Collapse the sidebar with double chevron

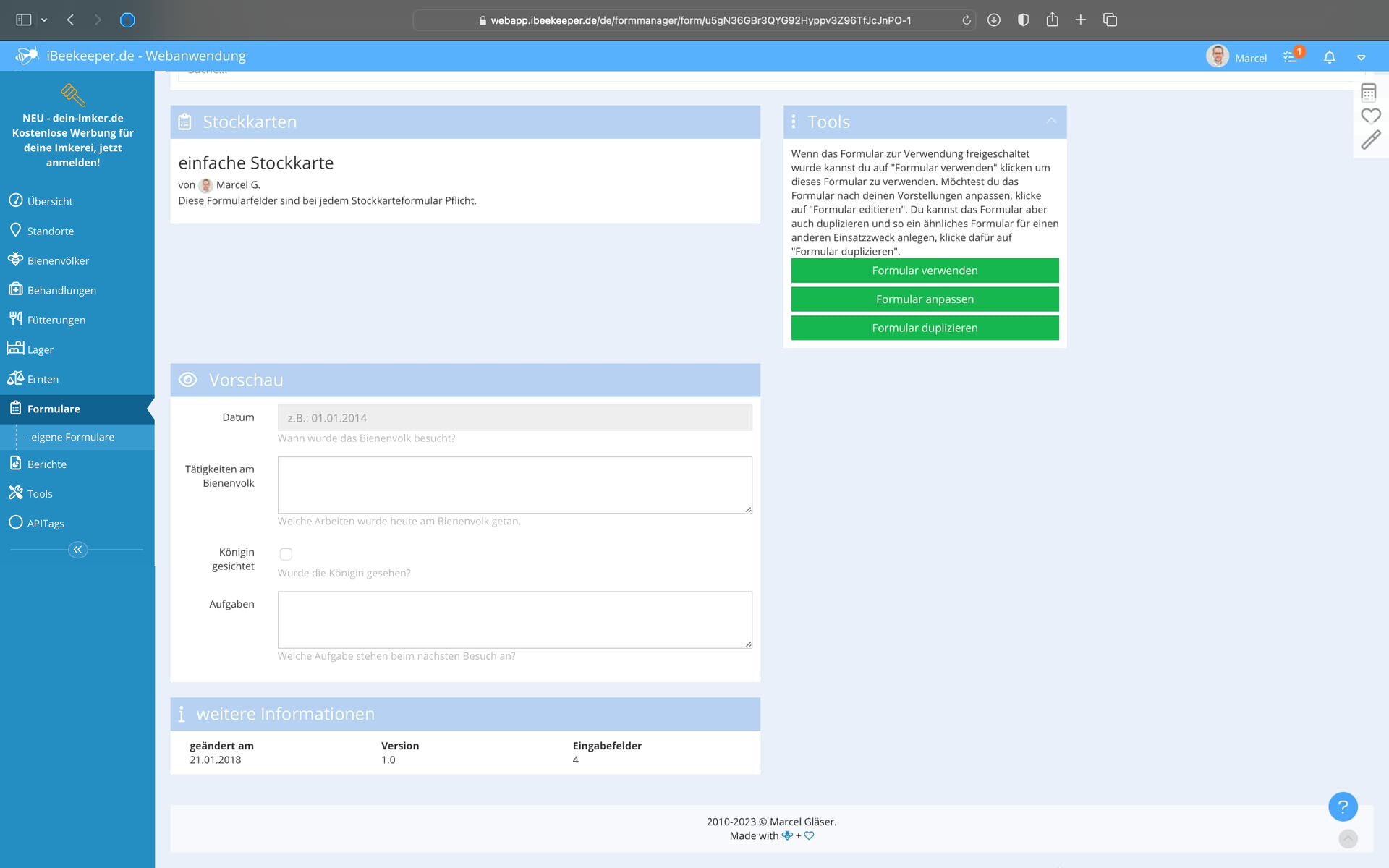point(77,550)
